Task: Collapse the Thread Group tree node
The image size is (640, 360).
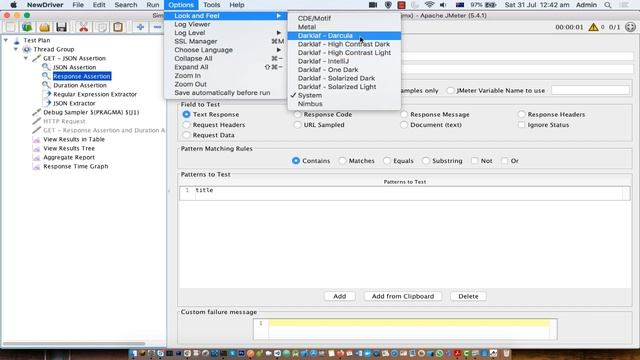Action: click(16, 49)
